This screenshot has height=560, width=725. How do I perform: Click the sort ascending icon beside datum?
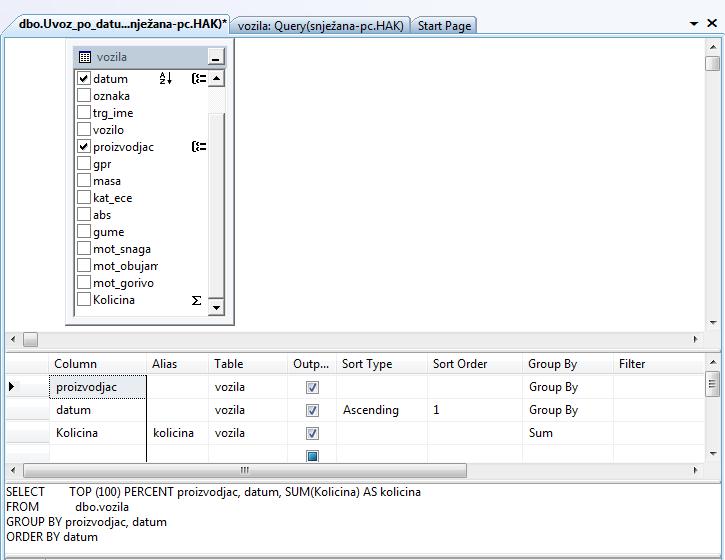(x=166, y=78)
